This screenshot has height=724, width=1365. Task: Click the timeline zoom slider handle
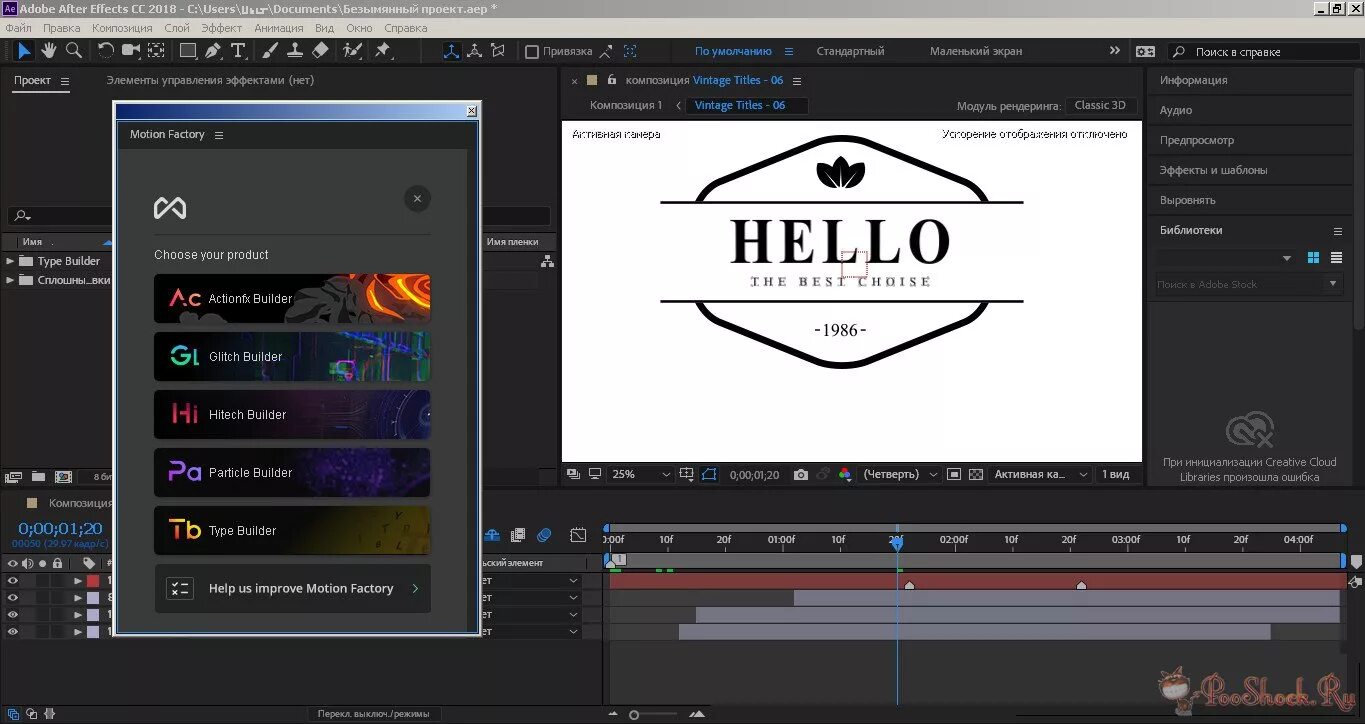tap(634, 714)
